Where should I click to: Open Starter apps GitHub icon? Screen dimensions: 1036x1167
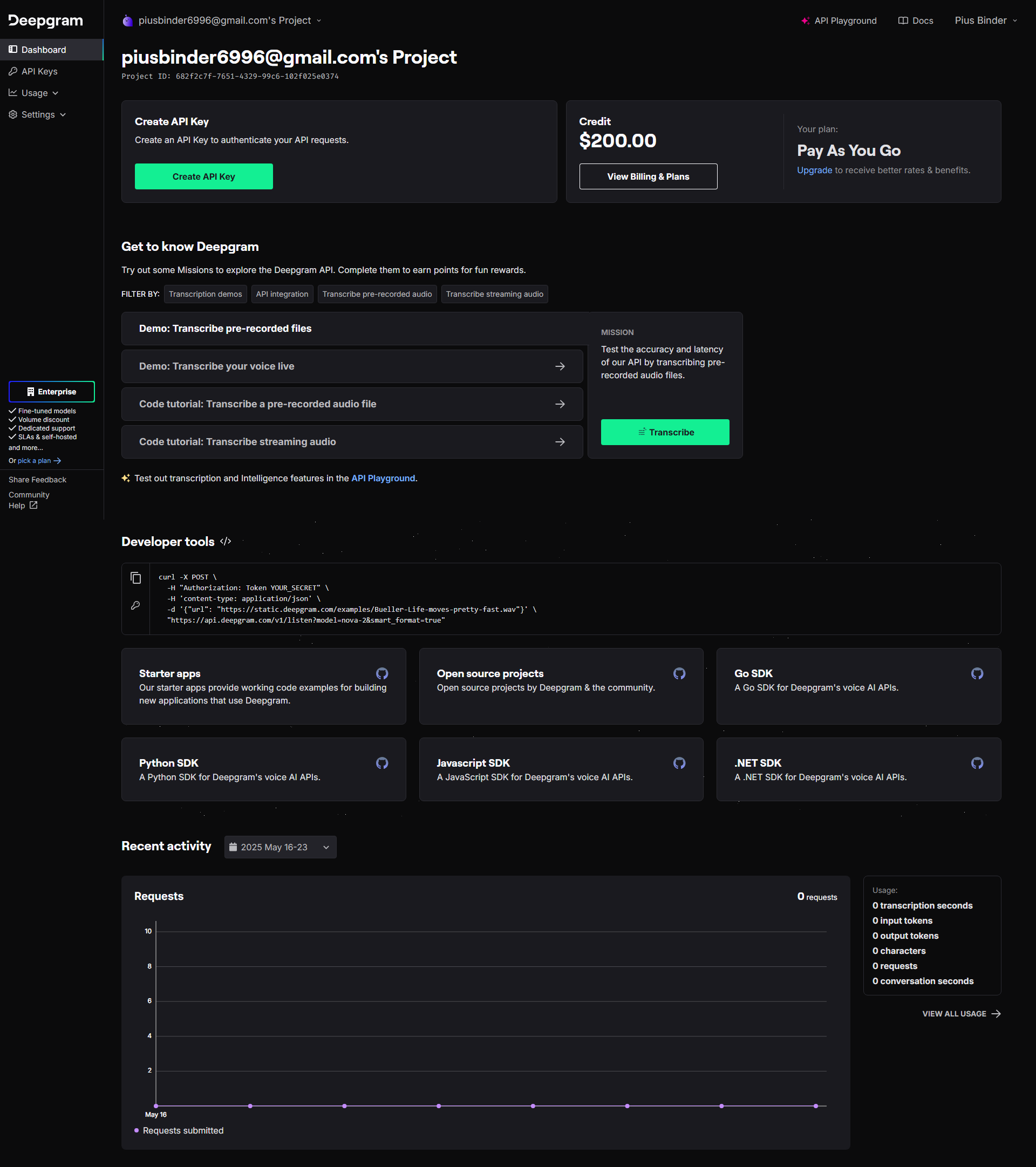[382, 674]
